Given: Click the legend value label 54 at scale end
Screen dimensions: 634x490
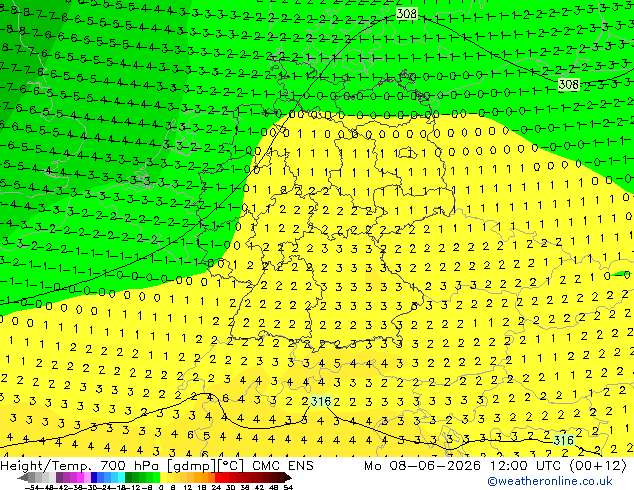Looking at the screenshot, I should tap(287, 487).
